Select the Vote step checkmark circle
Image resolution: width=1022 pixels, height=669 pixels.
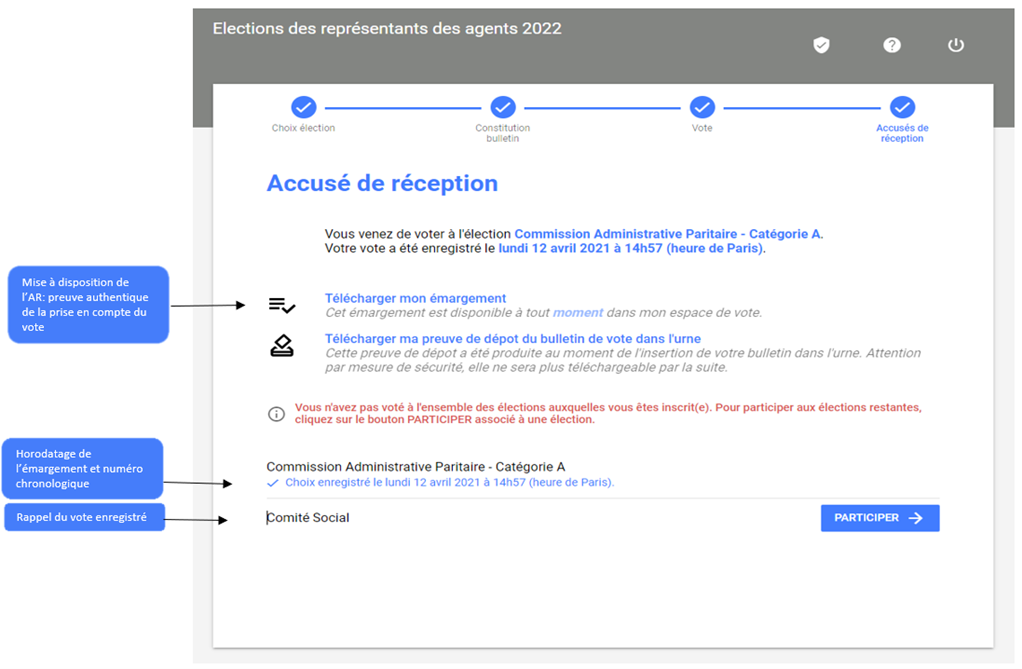pyautogui.click(x=702, y=107)
